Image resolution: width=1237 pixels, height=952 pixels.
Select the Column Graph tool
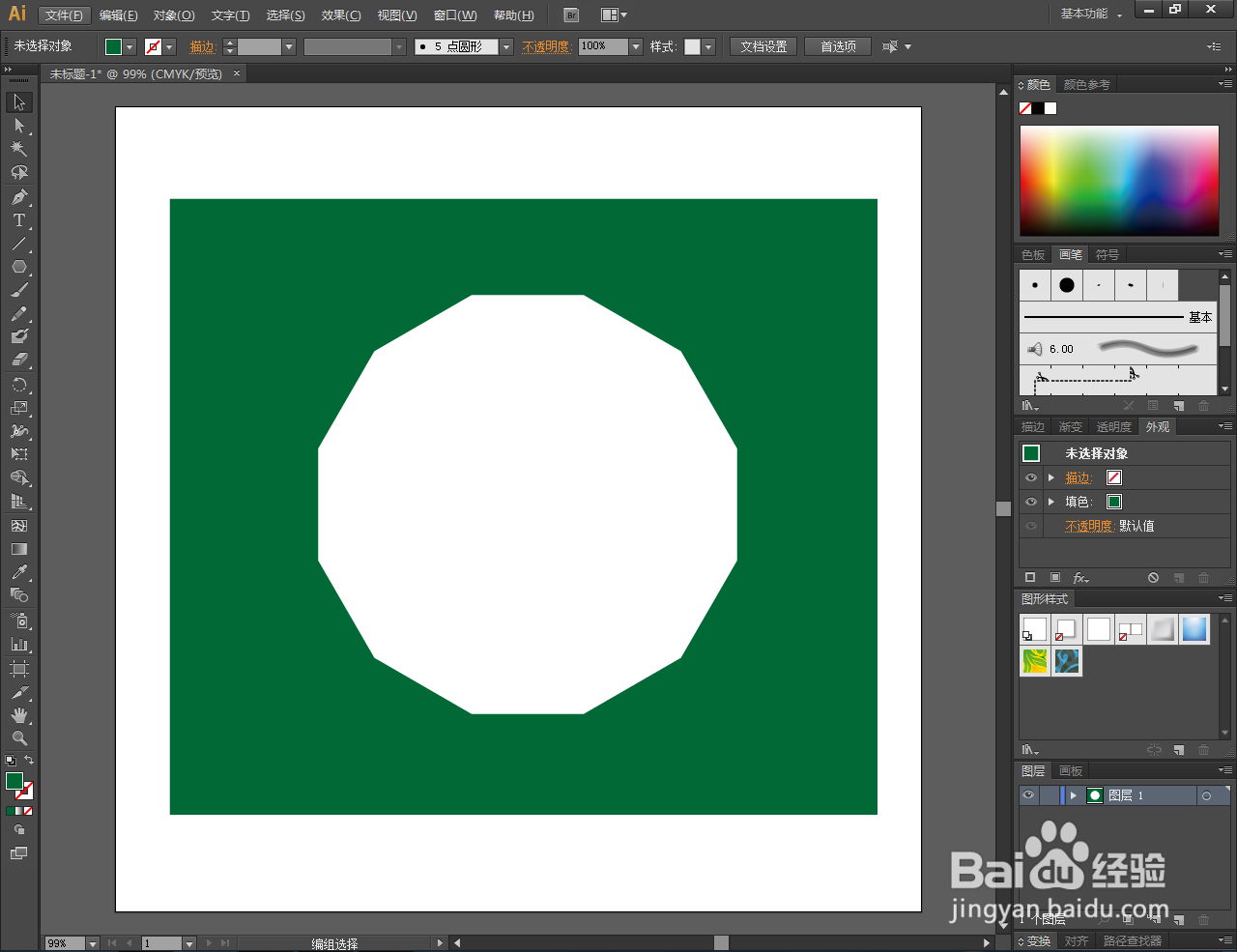pyautogui.click(x=19, y=644)
